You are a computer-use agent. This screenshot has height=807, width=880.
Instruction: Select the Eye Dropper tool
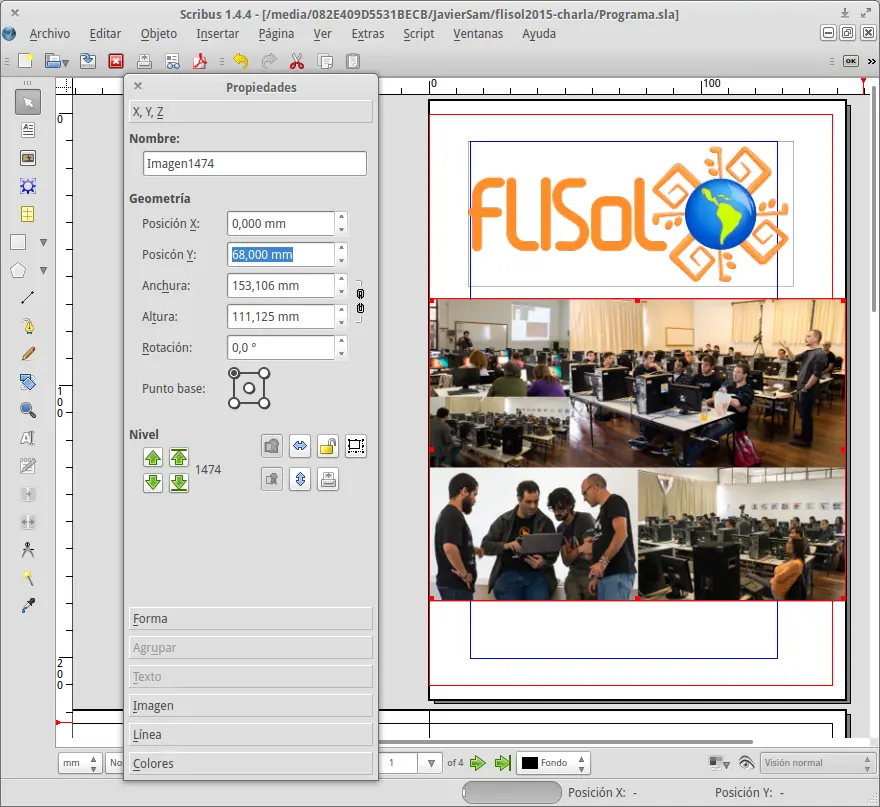[28, 606]
